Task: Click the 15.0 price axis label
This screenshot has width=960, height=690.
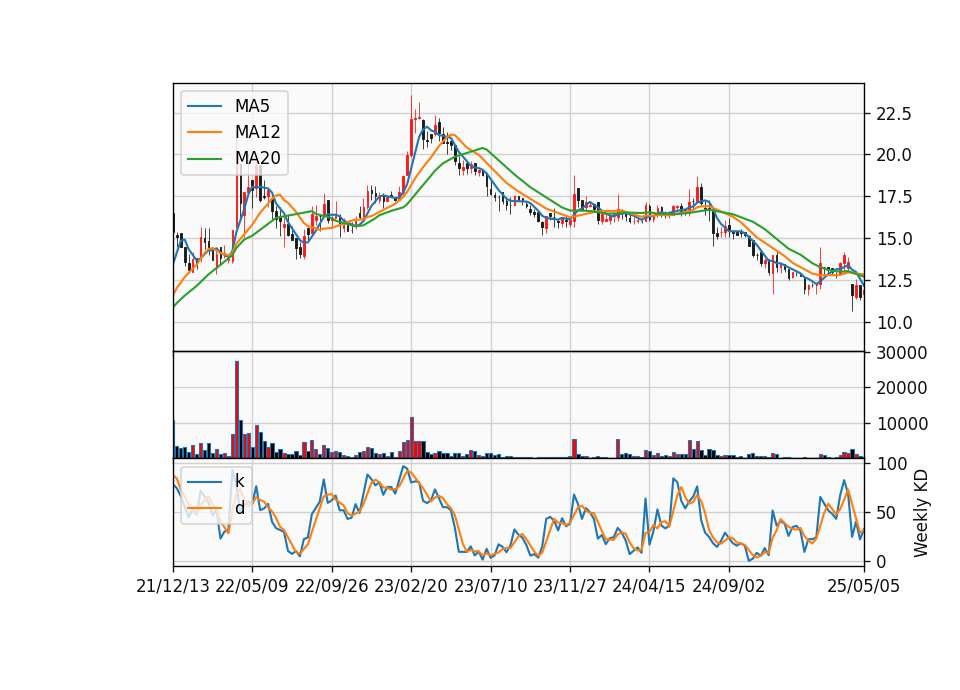Action: pyautogui.click(x=894, y=239)
